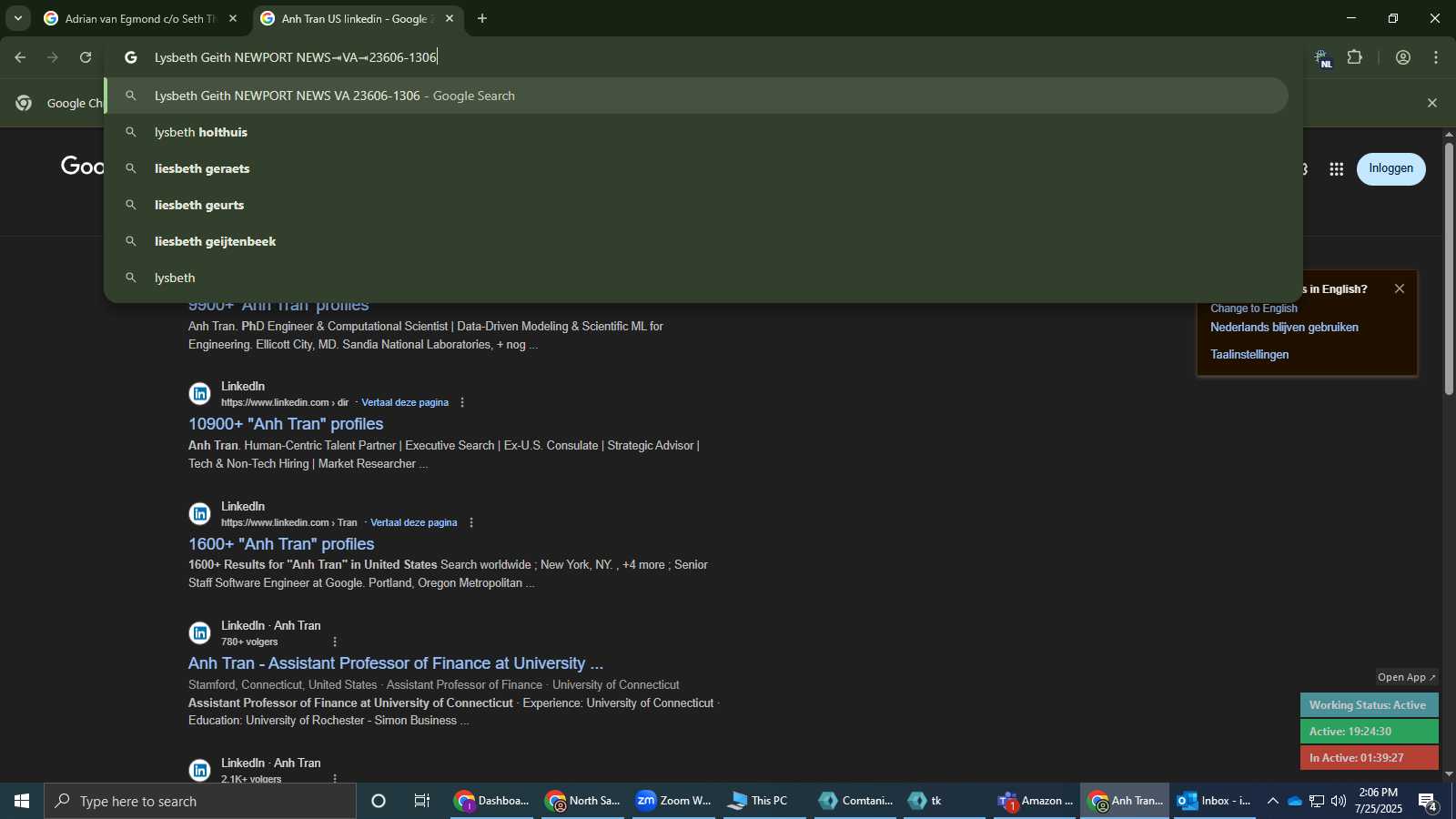Open Outlook Inbox from the taskbar
Viewport: 1456px width, 819px height.
pos(1214,801)
